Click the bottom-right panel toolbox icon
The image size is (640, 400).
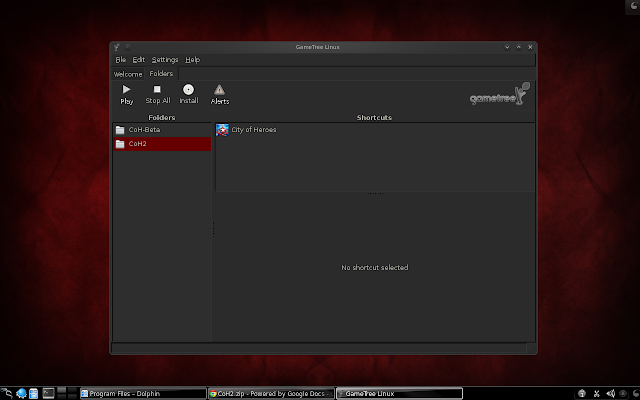(x=636, y=393)
